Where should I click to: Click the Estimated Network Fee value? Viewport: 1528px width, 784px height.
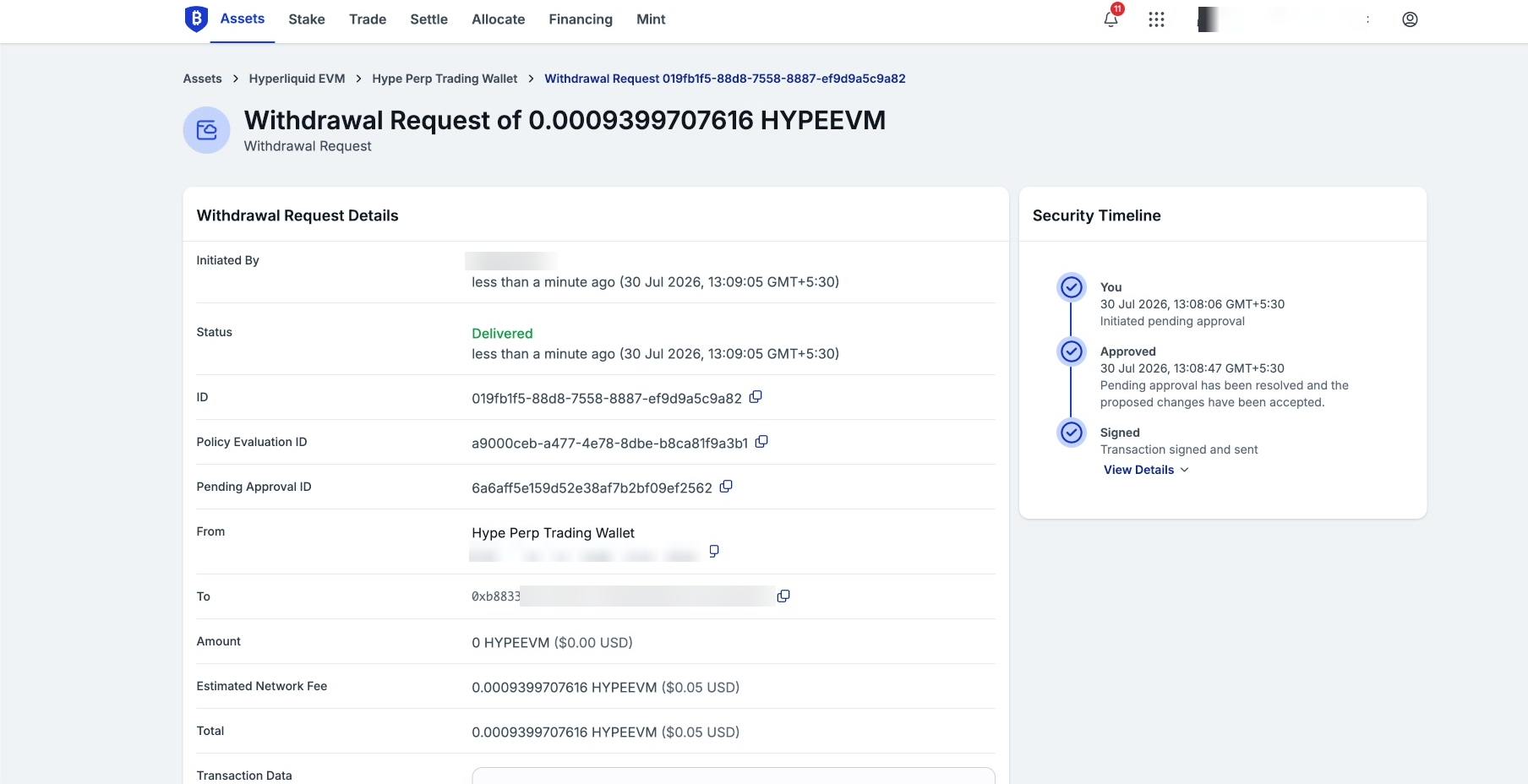click(605, 688)
